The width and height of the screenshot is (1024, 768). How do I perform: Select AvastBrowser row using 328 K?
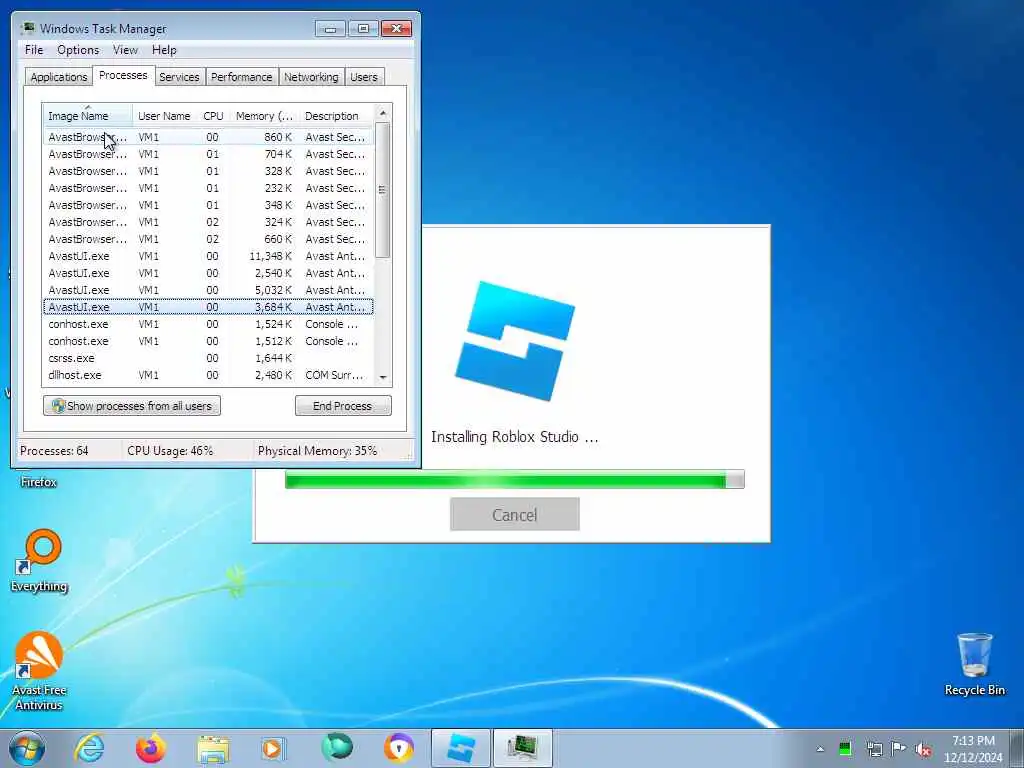pyautogui.click(x=208, y=171)
